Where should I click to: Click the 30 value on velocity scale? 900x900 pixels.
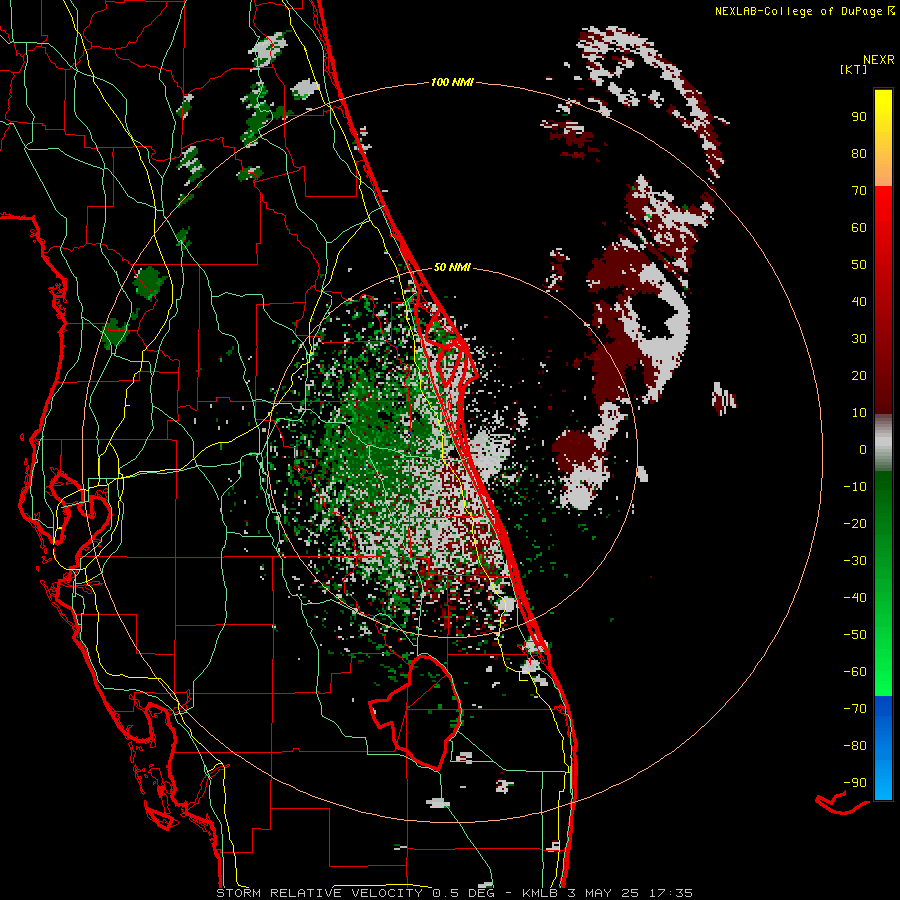pyautogui.click(x=859, y=339)
